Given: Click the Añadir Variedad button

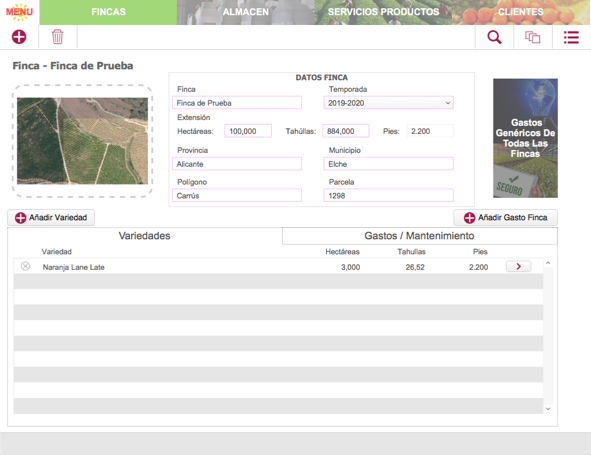Looking at the screenshot, I should click(51, 218).
